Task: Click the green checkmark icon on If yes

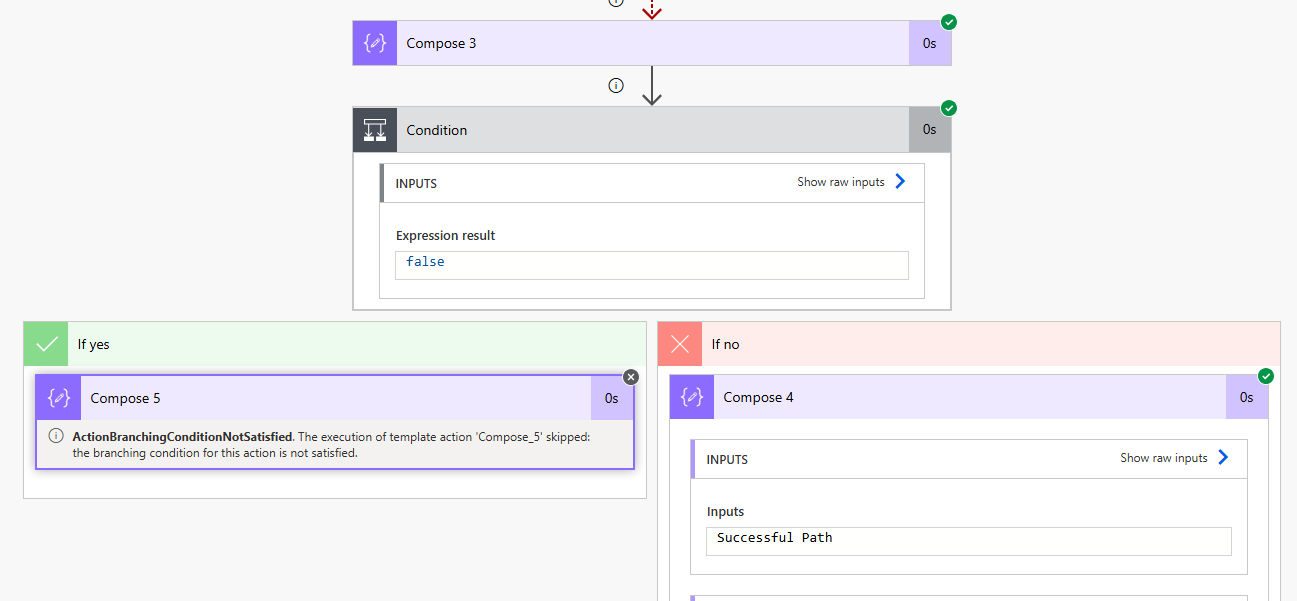Action: click(46, 344)
